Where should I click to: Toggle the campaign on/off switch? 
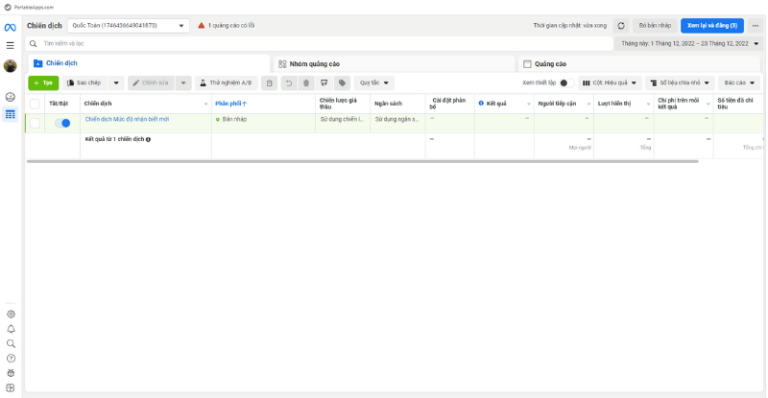[63, 123]
